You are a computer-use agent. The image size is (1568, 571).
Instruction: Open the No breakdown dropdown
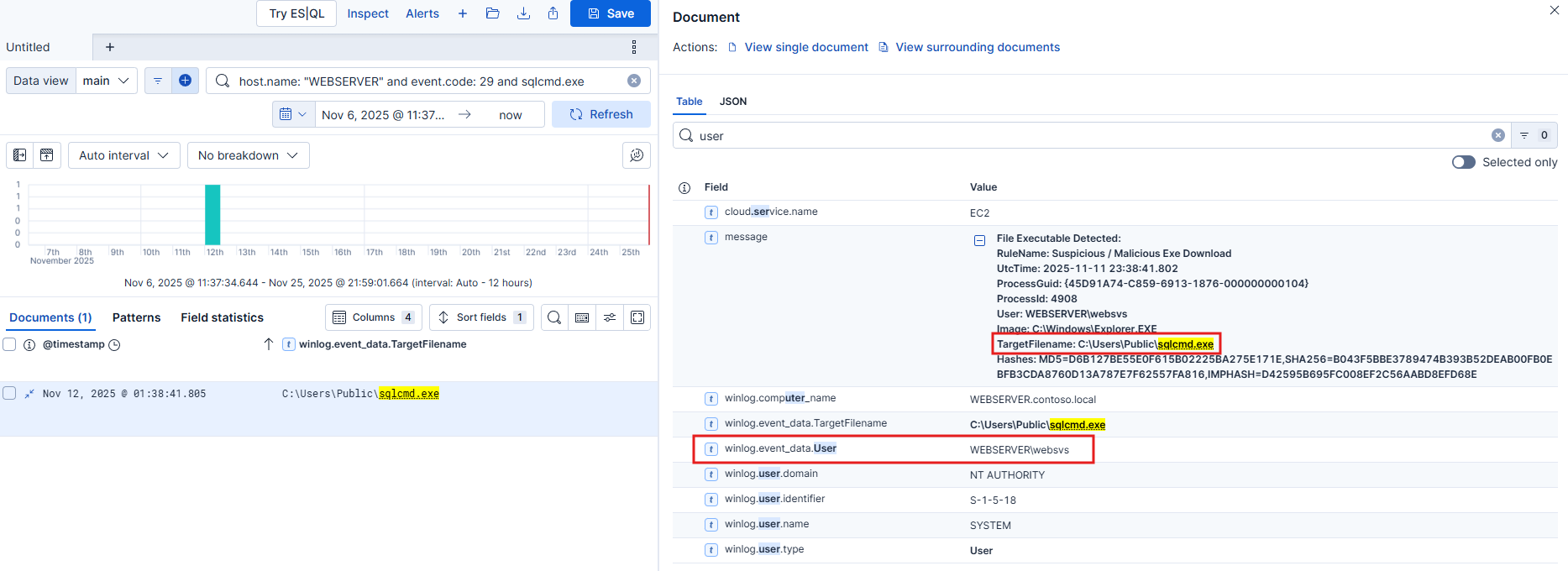[248, 155]
